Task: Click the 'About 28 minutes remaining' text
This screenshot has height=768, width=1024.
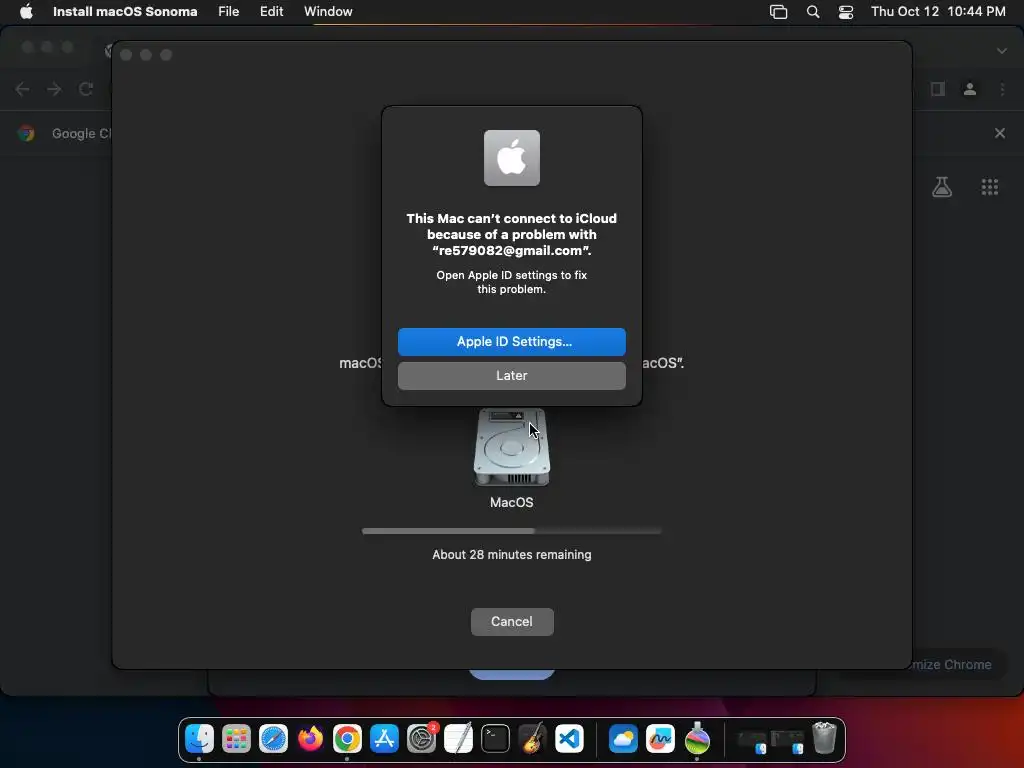Action: point(512,554)
